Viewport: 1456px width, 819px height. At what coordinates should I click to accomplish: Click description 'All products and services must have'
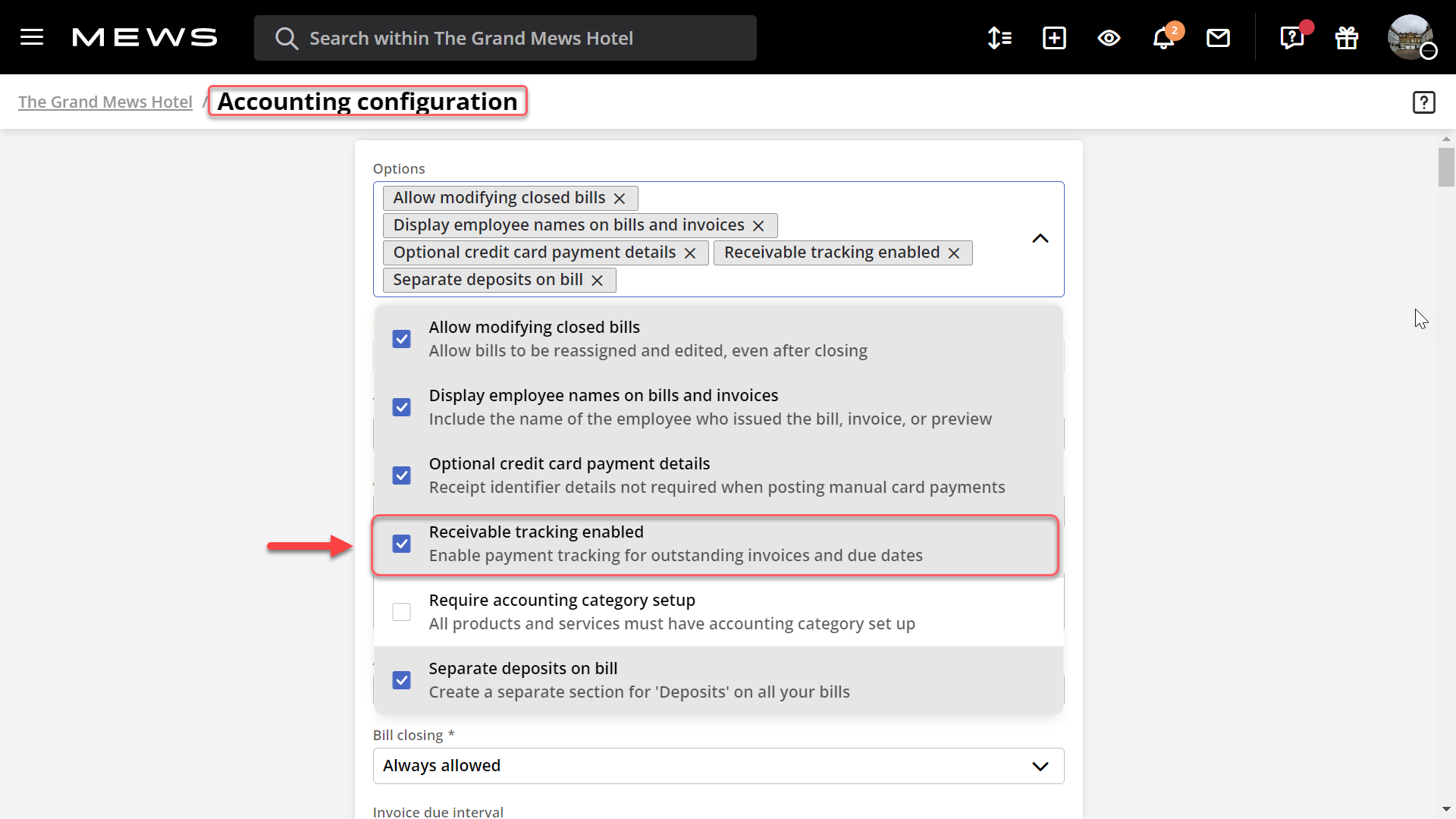(672, 624)
